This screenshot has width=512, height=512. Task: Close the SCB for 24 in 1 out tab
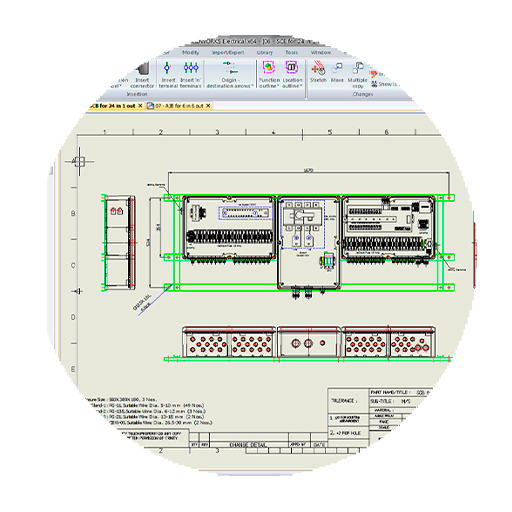click(140, 106)
